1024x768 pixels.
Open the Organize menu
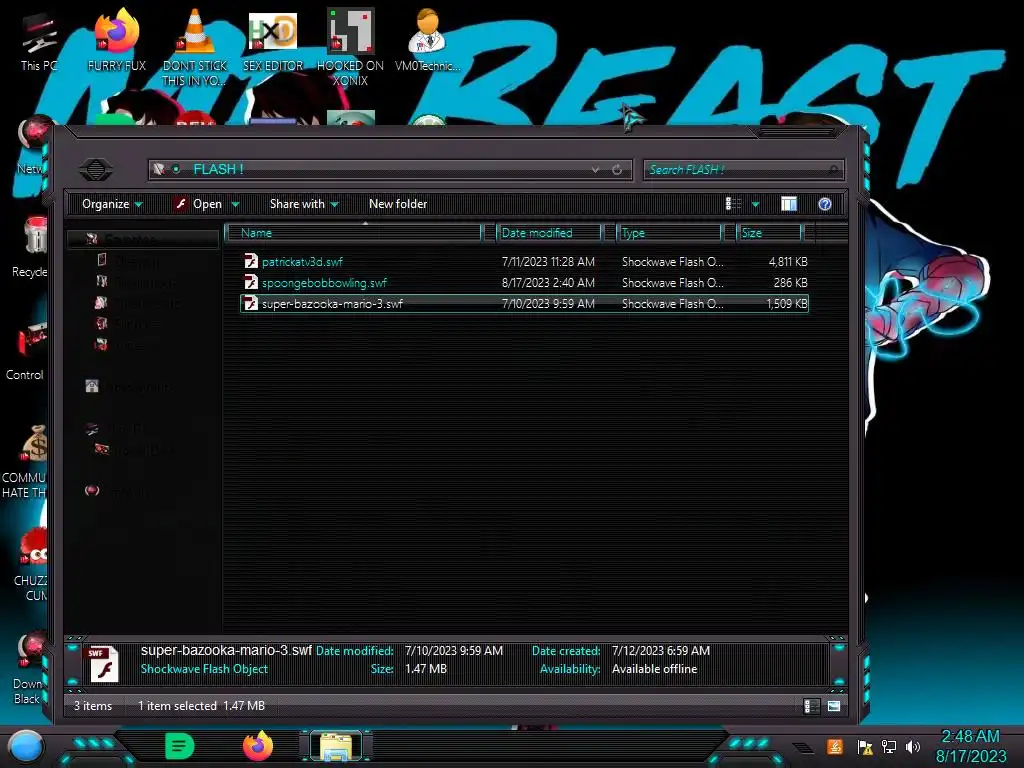(112, 204)
